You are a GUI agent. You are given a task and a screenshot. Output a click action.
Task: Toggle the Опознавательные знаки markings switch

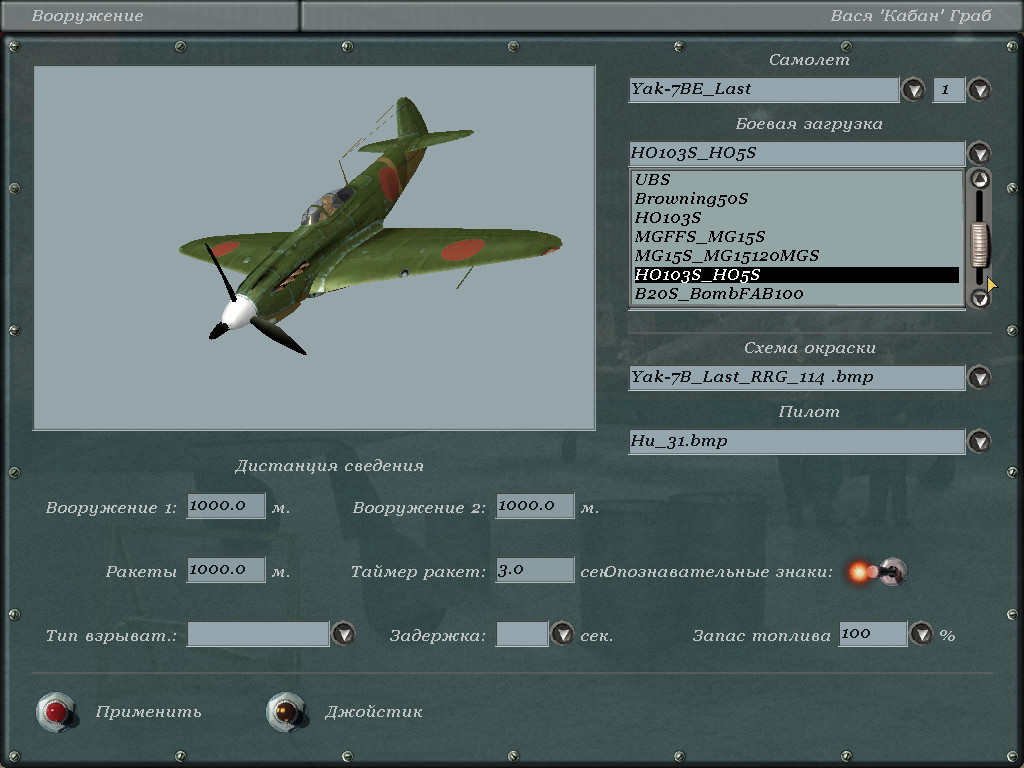[878, 572]
